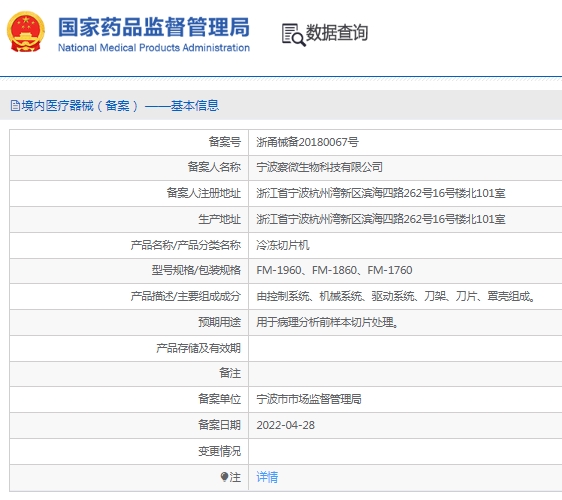This screenshot has width=562, height=500.
Task: Click the national emblem logo
Action: click(x=25, y=32)
